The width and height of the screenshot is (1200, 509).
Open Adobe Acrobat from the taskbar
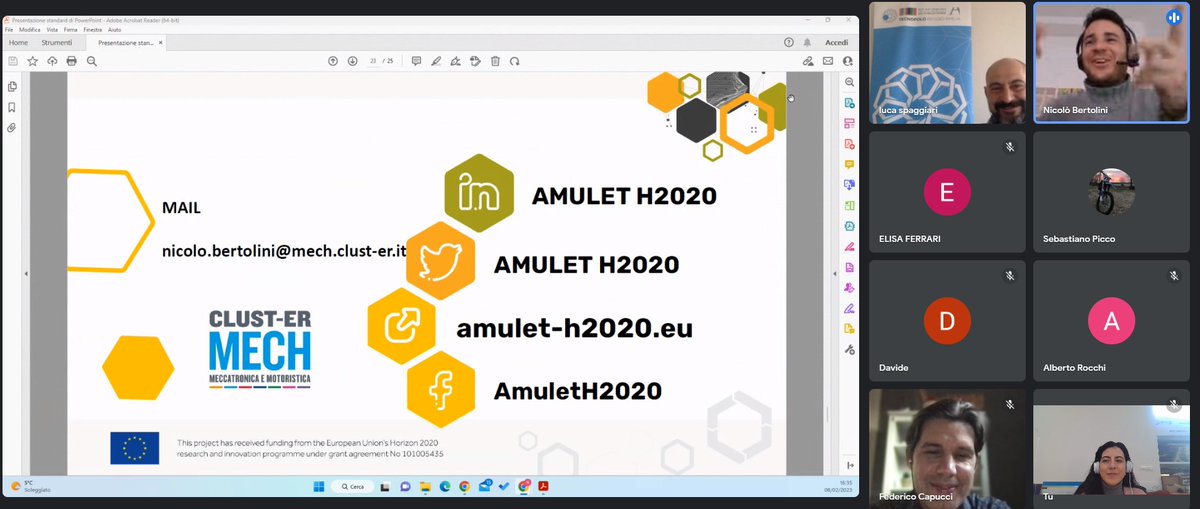click(544, 486)
